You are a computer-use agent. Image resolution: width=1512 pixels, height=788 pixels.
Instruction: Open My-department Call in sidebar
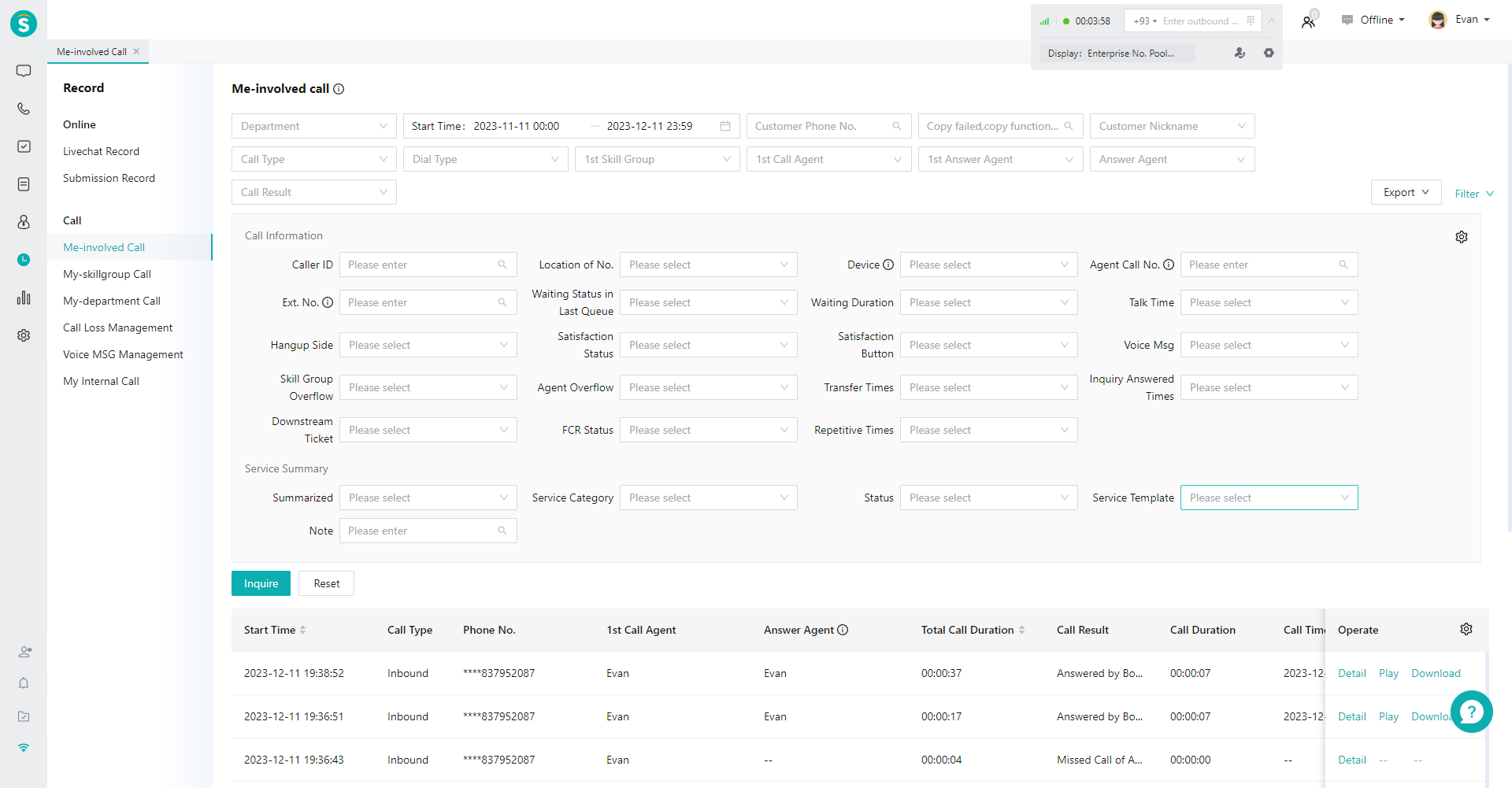click(x=112, y=301)
